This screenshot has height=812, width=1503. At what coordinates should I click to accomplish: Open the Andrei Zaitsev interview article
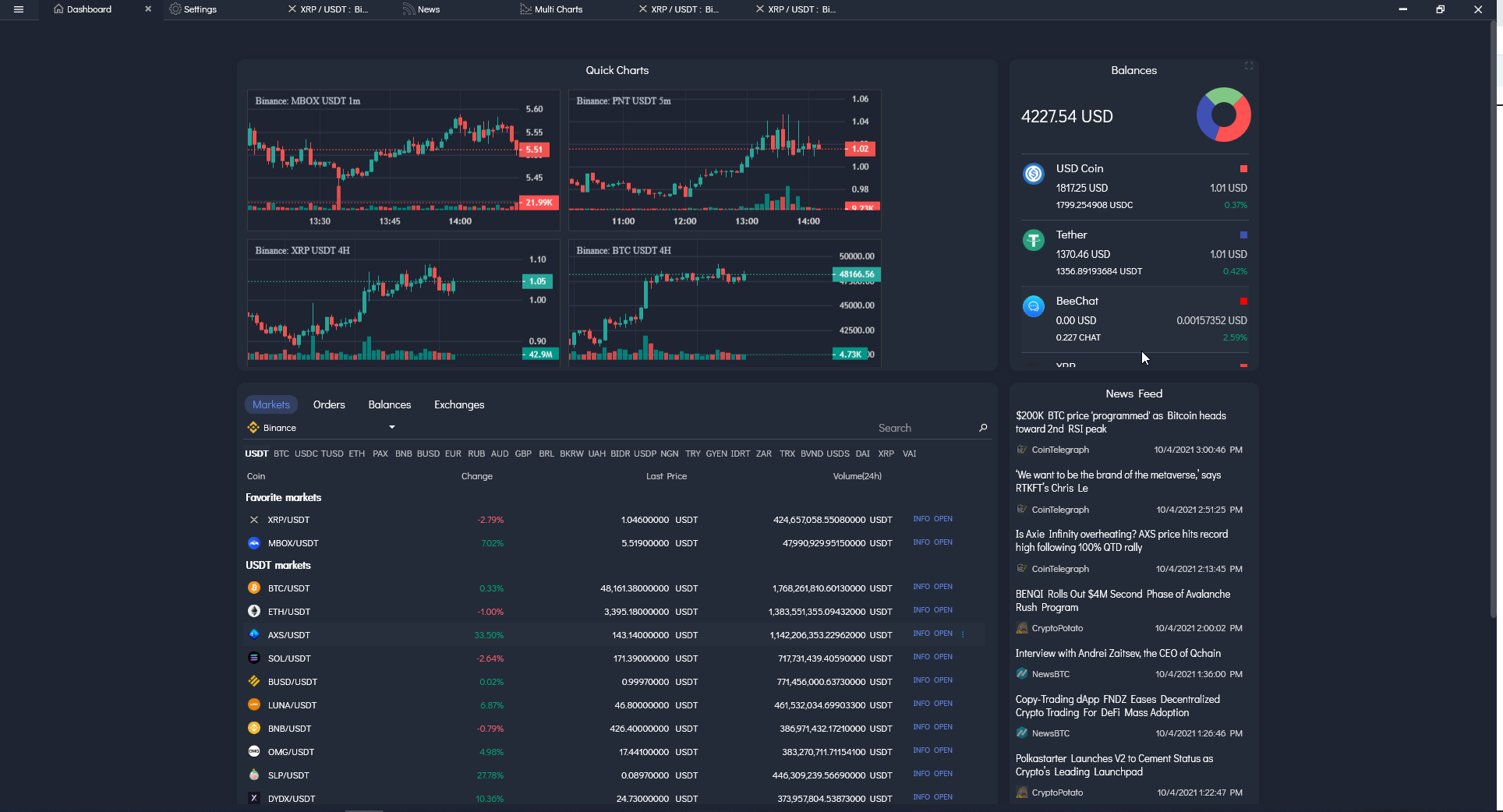(x=1118, y=654)
